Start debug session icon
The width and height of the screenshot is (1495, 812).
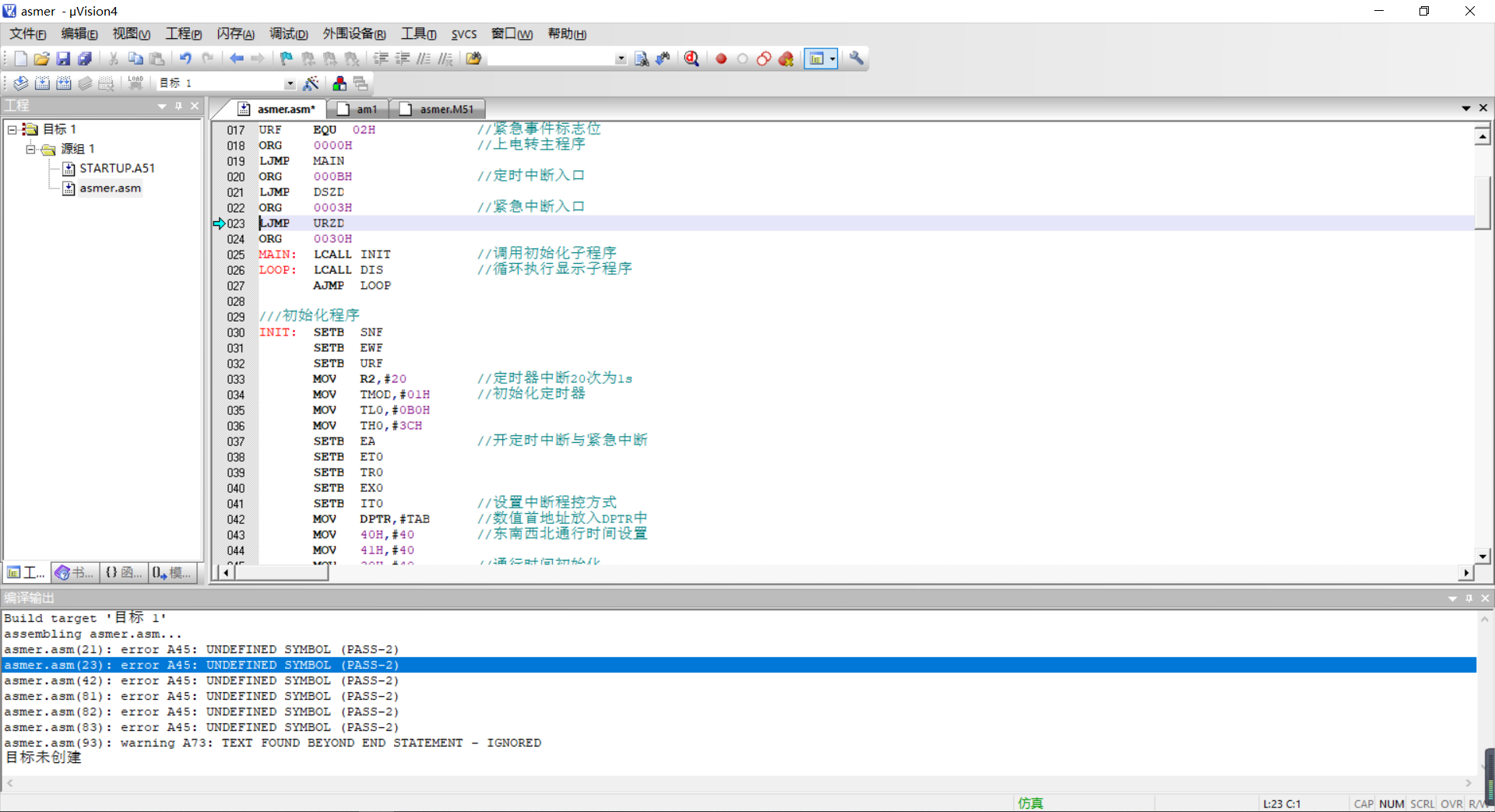(x=691, y=58)
